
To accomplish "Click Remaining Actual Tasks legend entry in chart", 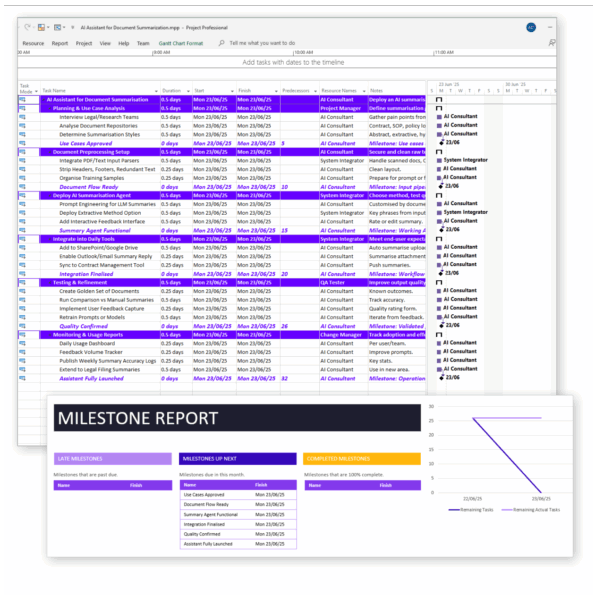I will [531, 510].
